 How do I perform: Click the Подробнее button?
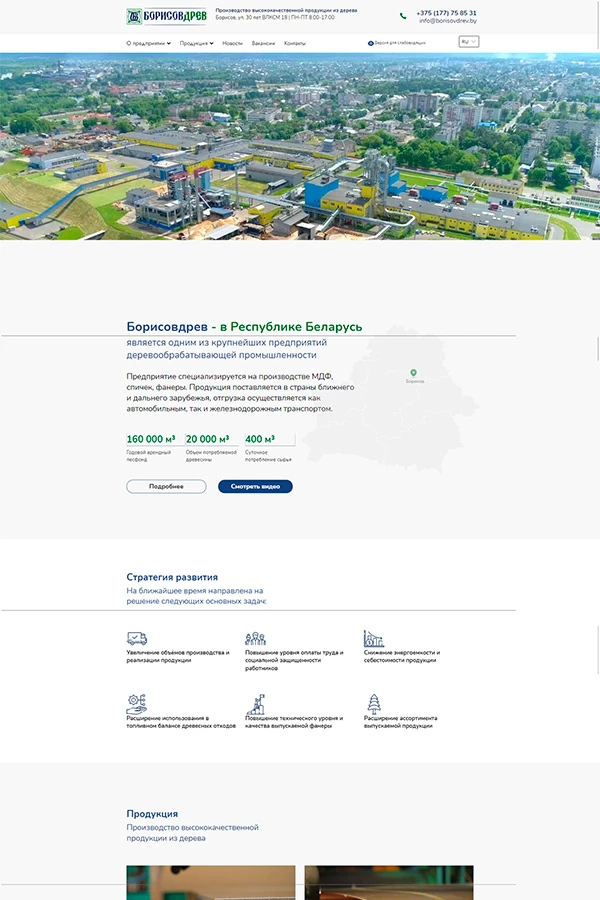click(166, 486)
